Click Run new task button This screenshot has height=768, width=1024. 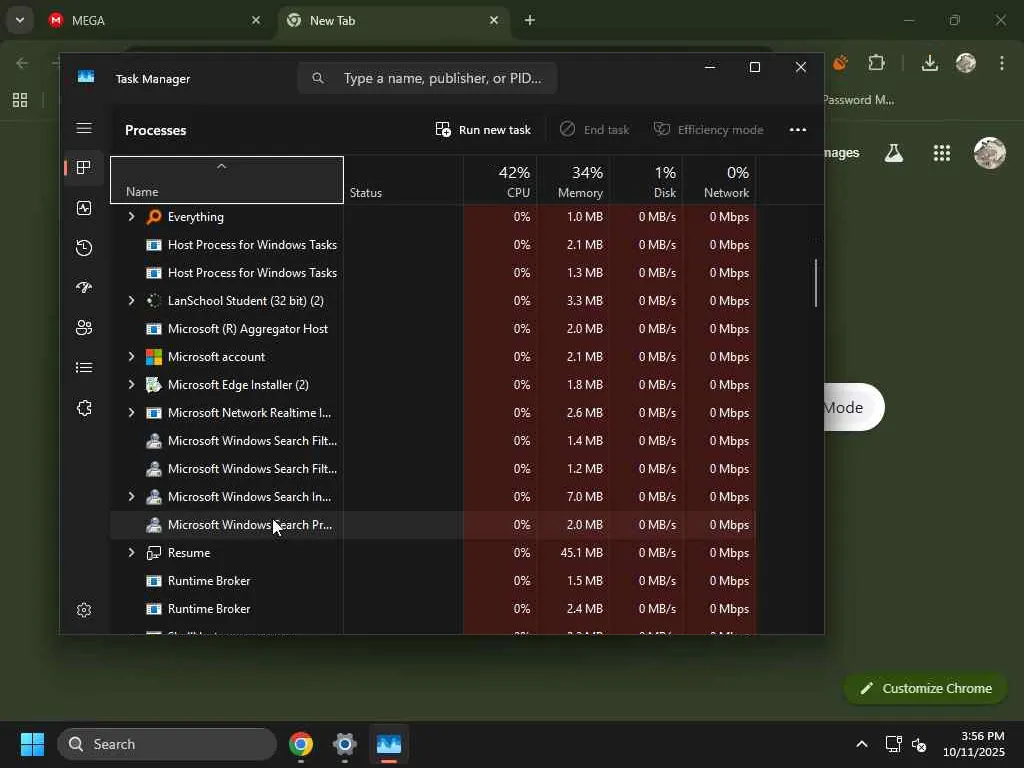click(483, 129)
